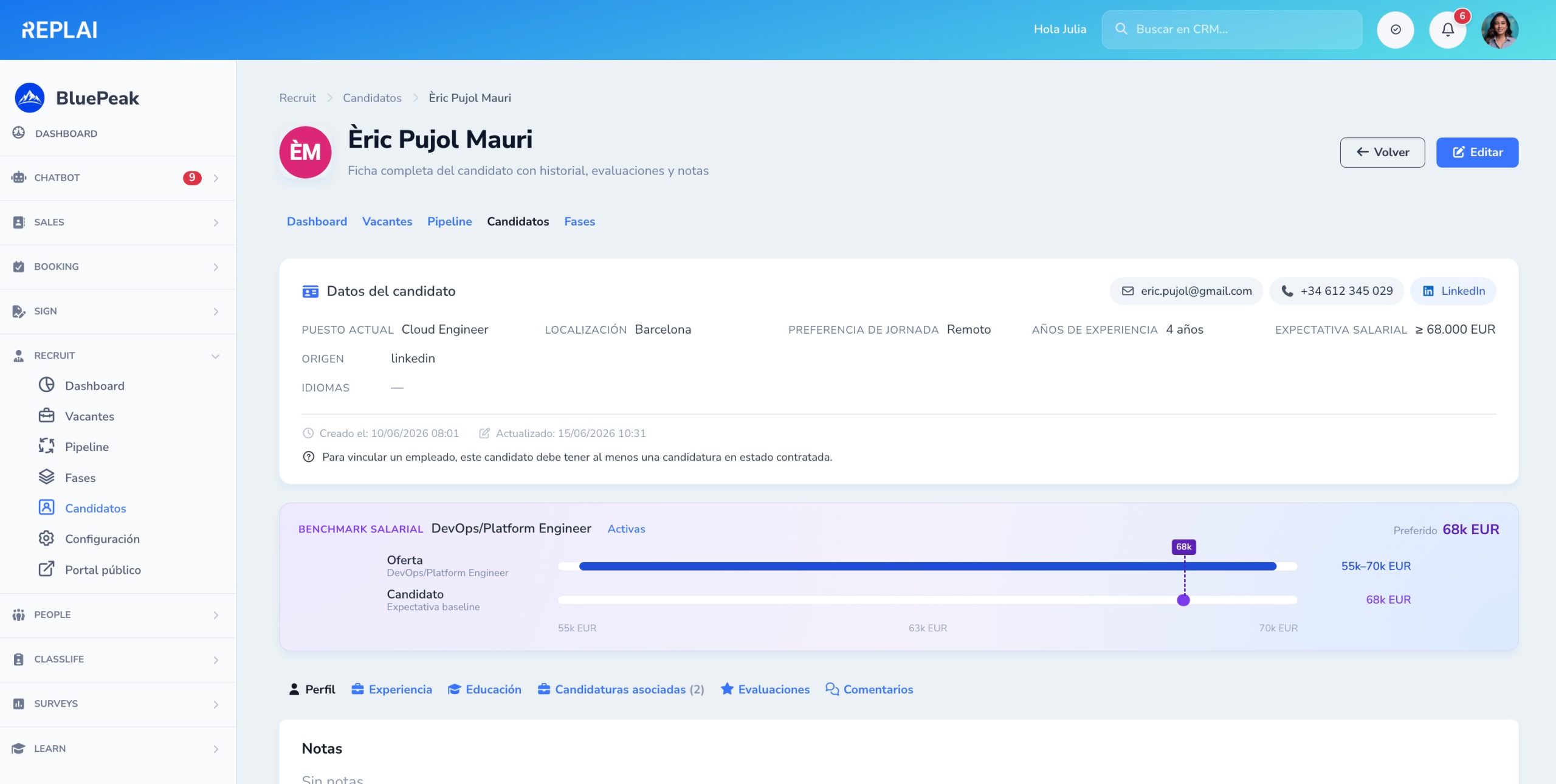Image resolution: width=1556 pixels, height=784 pixels.
Task: Click the Oferta salary range bar
Action: [x=928, y=566]
